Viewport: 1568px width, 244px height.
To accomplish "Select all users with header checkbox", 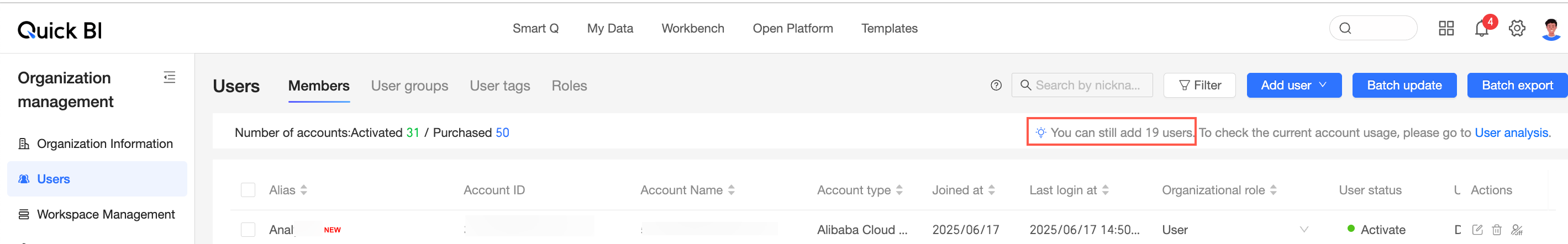I will tap(248, 190).
